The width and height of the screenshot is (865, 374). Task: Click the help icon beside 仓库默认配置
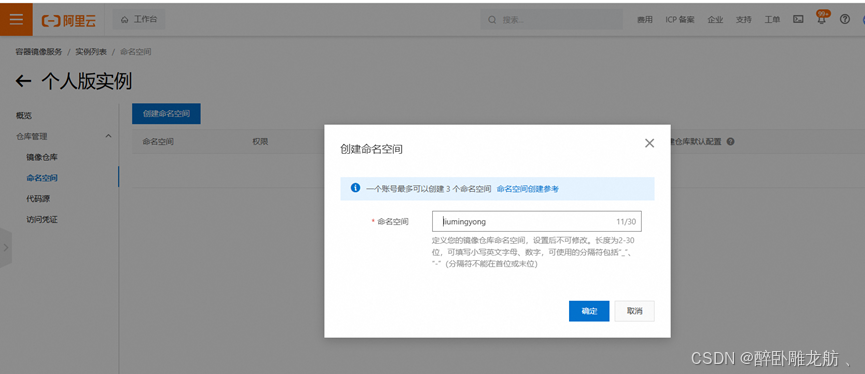(730, 142)
